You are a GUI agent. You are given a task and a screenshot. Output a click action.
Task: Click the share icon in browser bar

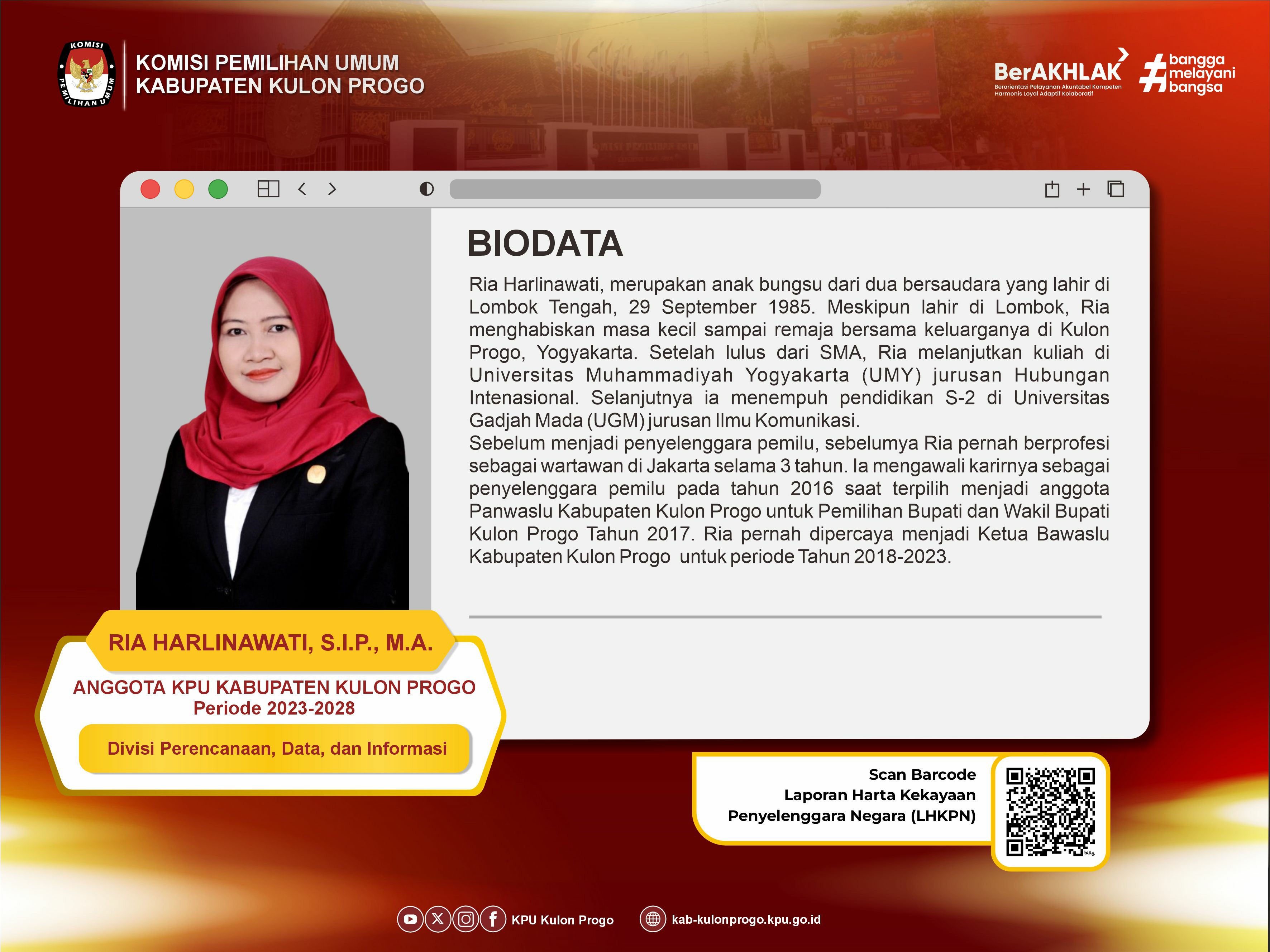[1052, 189]
